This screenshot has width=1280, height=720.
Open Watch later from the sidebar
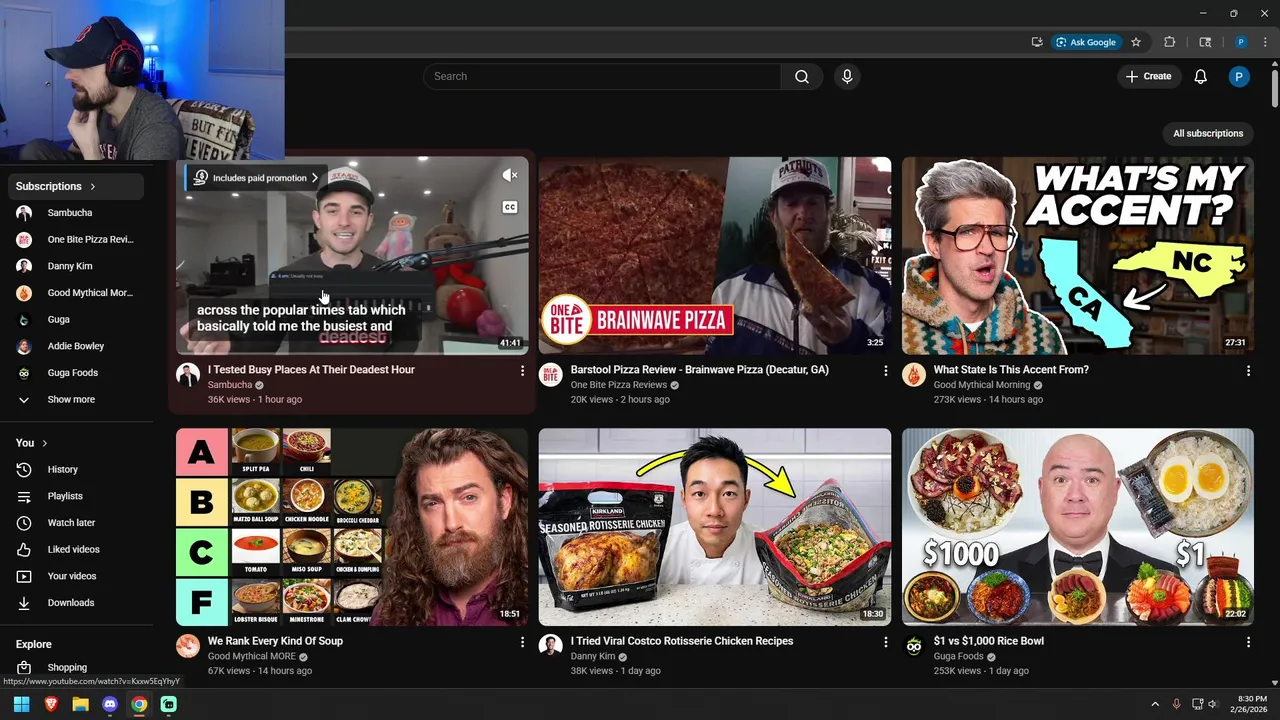pyautogui.click(x=76, y=523)
